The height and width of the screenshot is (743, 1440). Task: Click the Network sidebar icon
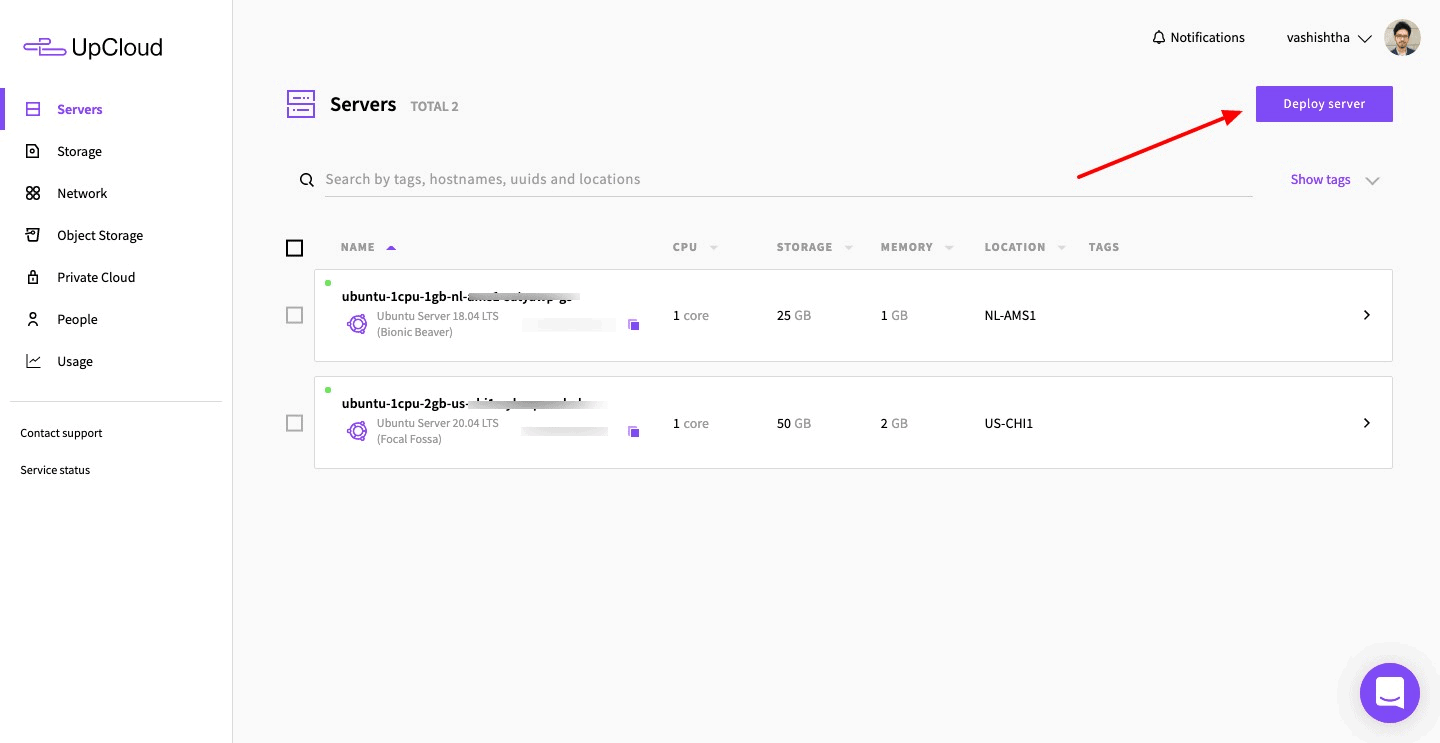(x=33, y=194)
